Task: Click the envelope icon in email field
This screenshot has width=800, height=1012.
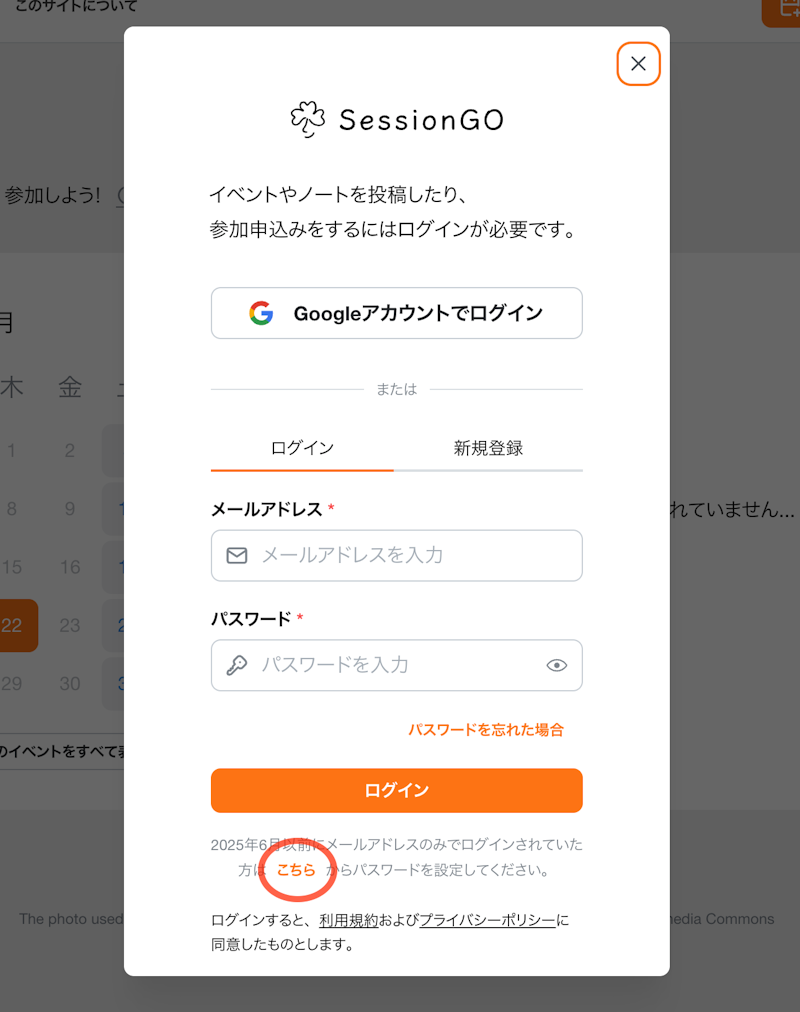Action: coord(237,555)
